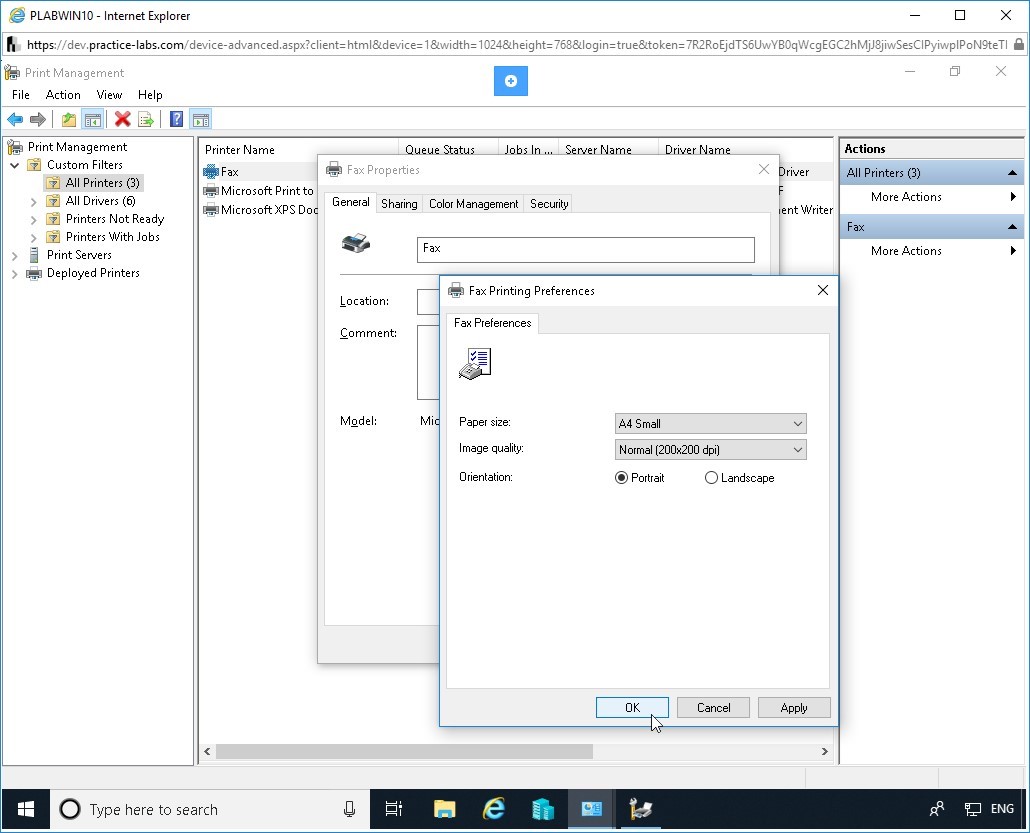
Task: Open Help via the blue question mark icon
Action: click(x=176, y=120)
